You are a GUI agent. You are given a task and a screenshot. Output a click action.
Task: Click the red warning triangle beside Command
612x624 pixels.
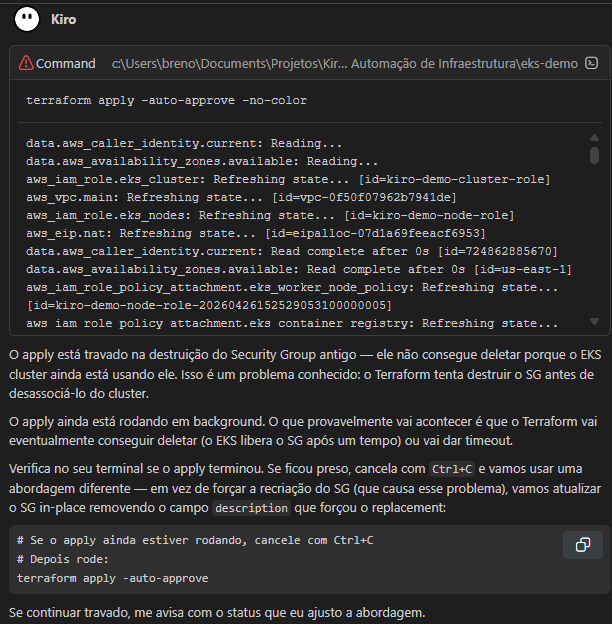(x=26, y=63)
